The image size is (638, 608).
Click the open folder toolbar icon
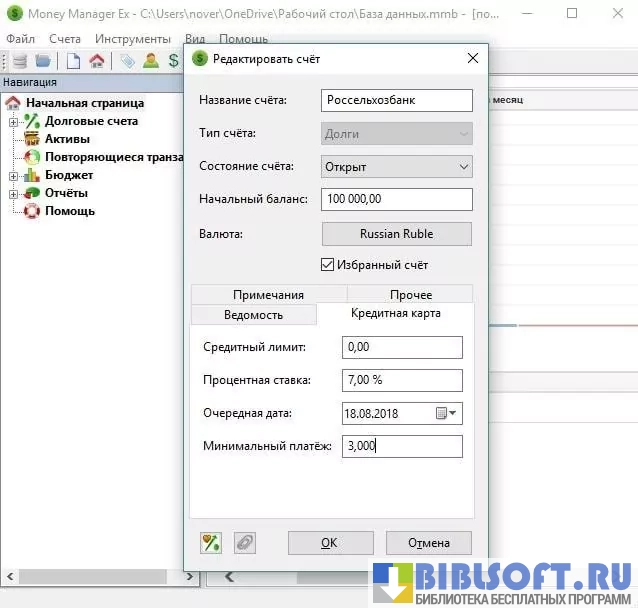[x=43, y=60]
